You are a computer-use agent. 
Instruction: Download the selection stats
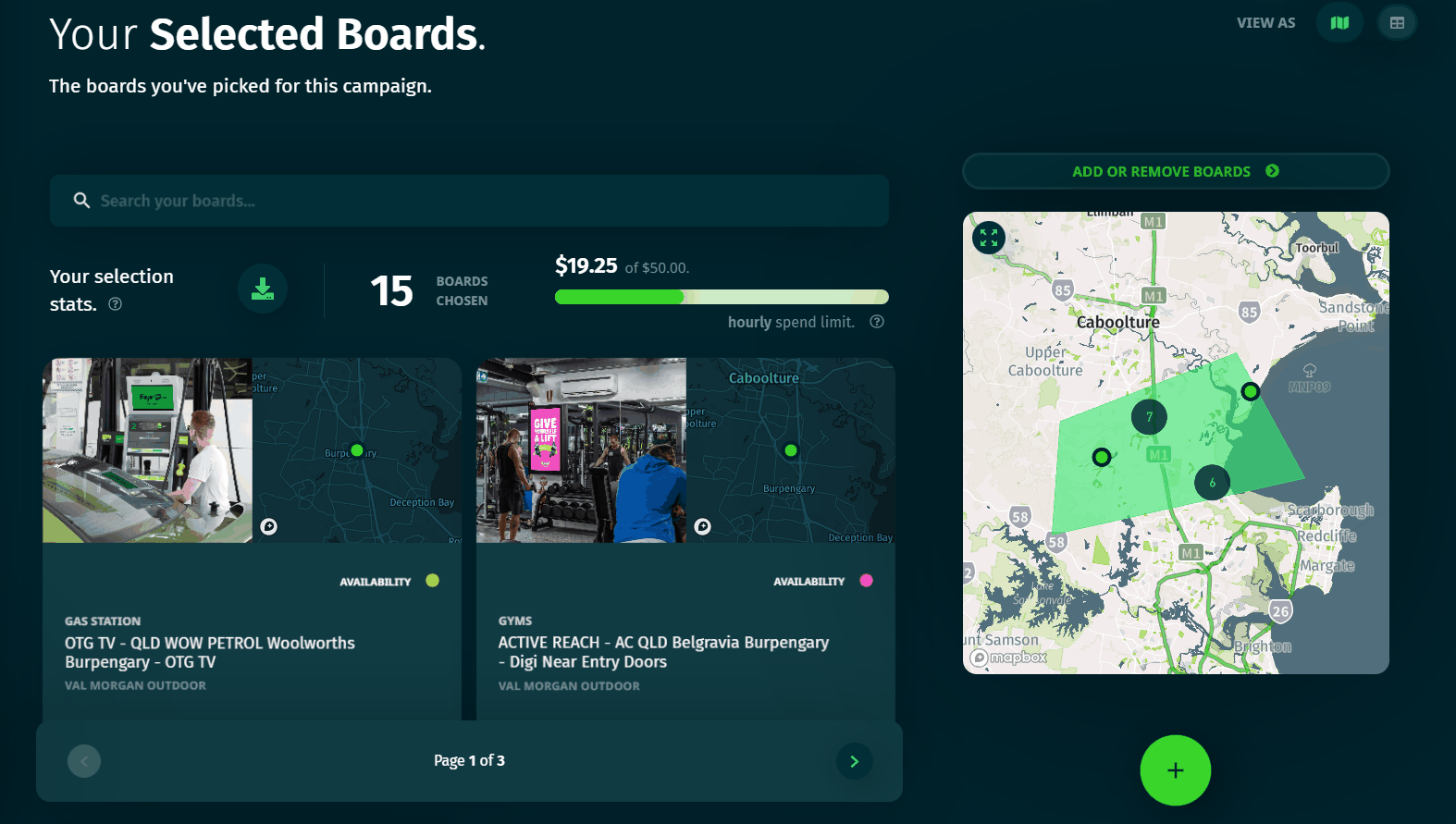coord(263,289)
